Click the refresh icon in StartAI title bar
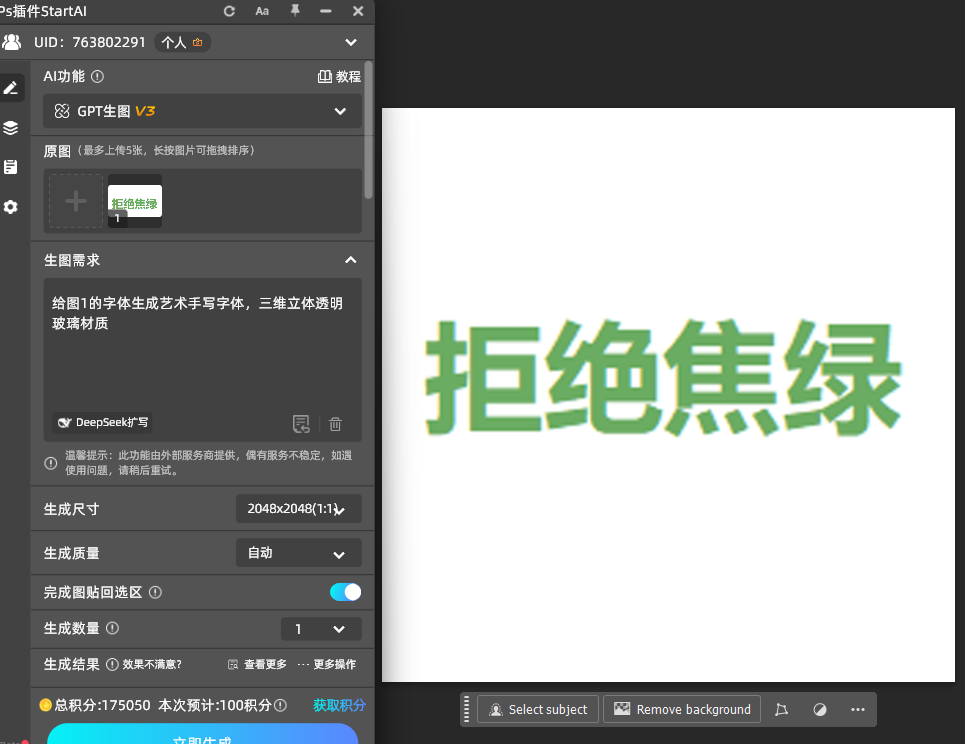The height and width of the screenshot is (744, 965). tap(229, 11)
